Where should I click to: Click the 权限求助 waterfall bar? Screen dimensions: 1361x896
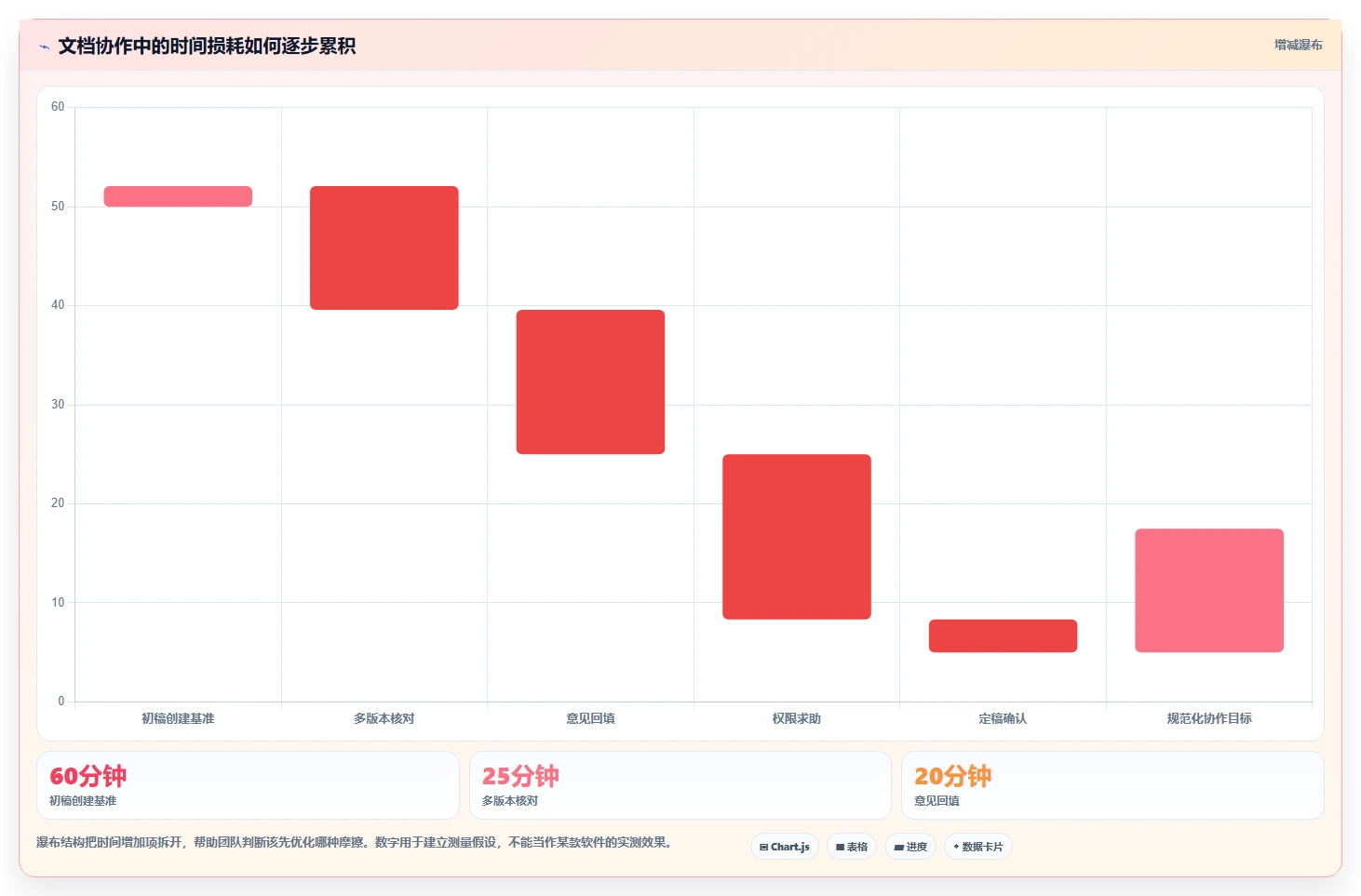coord(797,537)
